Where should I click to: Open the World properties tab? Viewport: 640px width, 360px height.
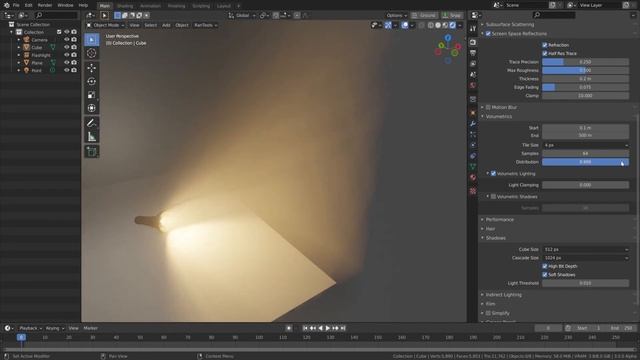coord(473,85)
